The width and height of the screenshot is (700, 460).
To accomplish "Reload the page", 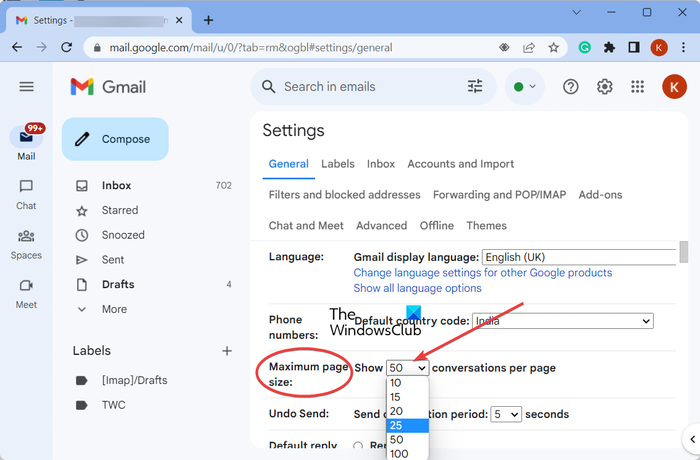I will pyautogui.click(x=67, y=47).
